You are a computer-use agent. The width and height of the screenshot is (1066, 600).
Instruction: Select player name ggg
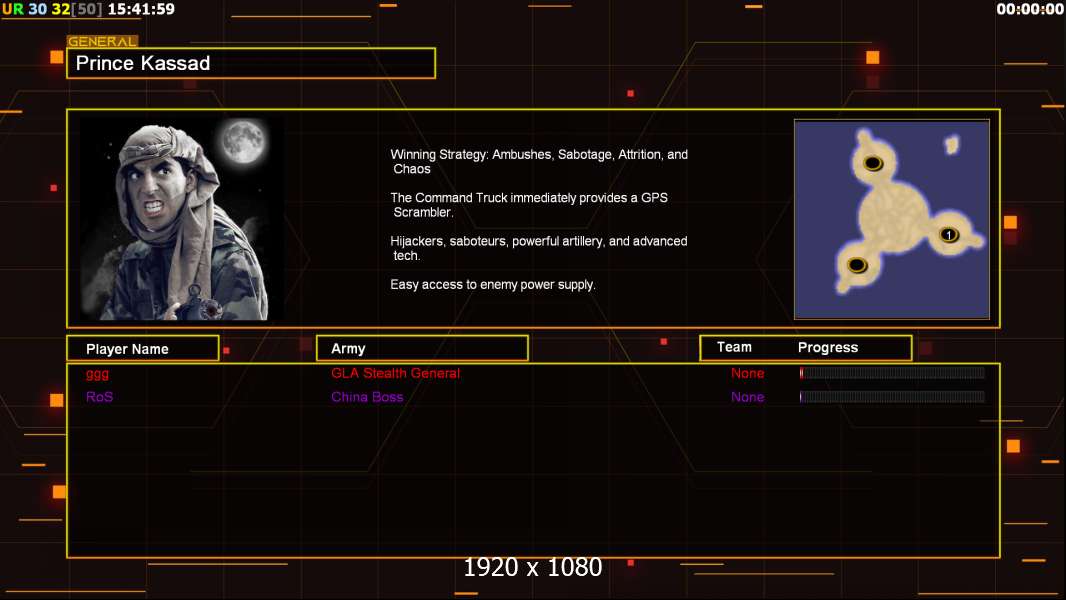pyautogui.click(x=97, y=374)
